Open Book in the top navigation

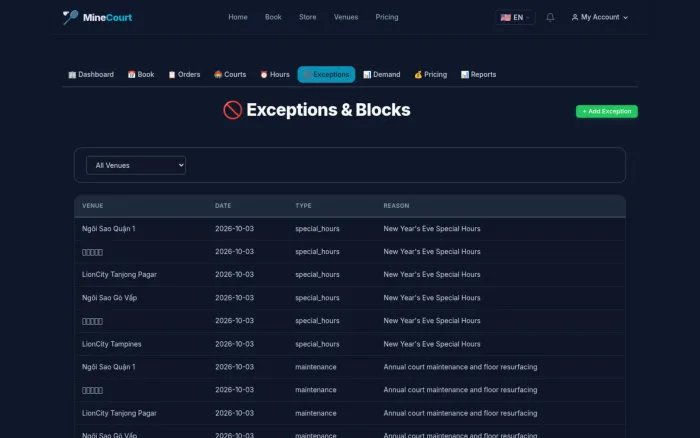pos(273,17)
